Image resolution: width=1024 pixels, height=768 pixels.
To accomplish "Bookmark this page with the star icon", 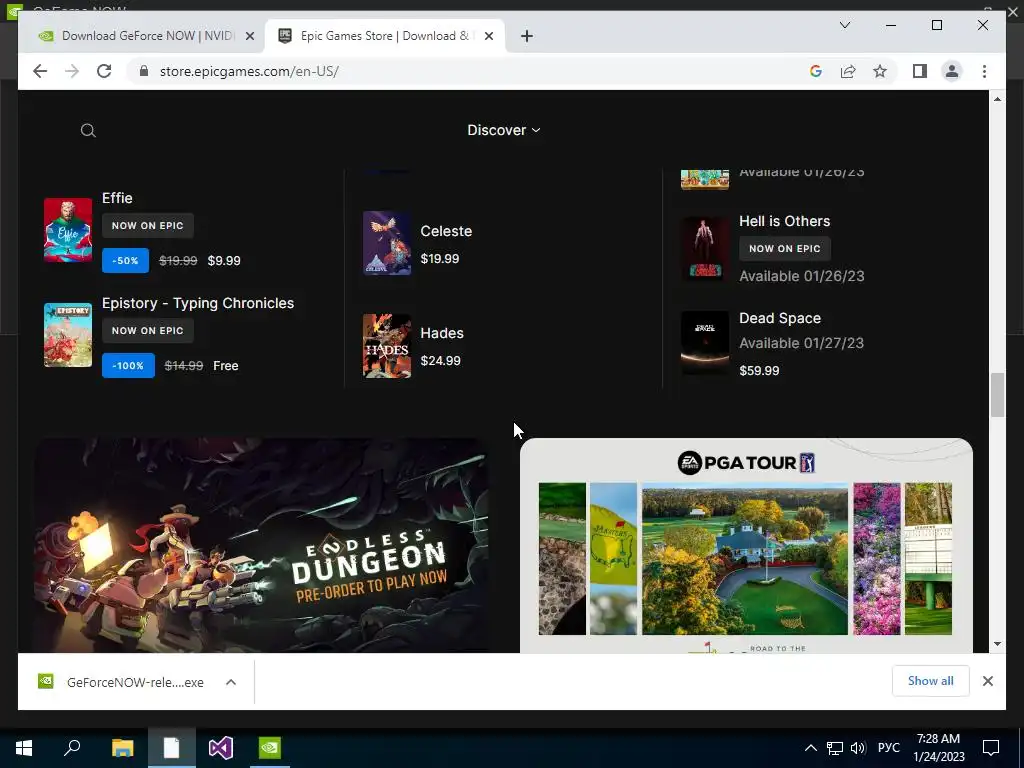I will click(880, 71).
